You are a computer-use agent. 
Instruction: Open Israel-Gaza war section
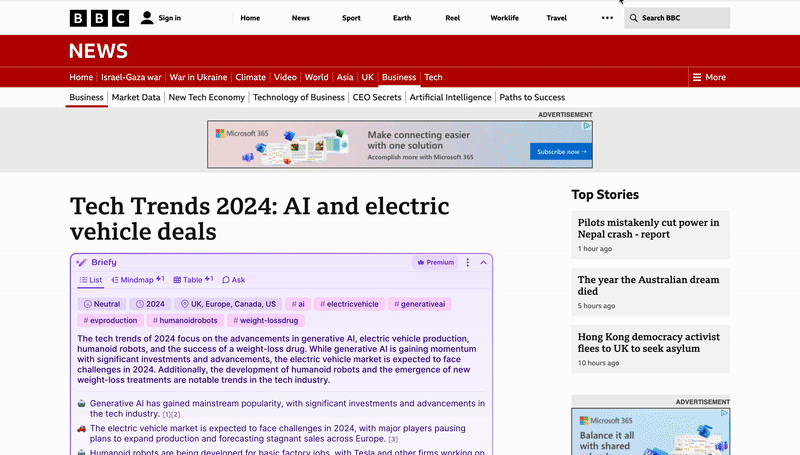[131, 78]
